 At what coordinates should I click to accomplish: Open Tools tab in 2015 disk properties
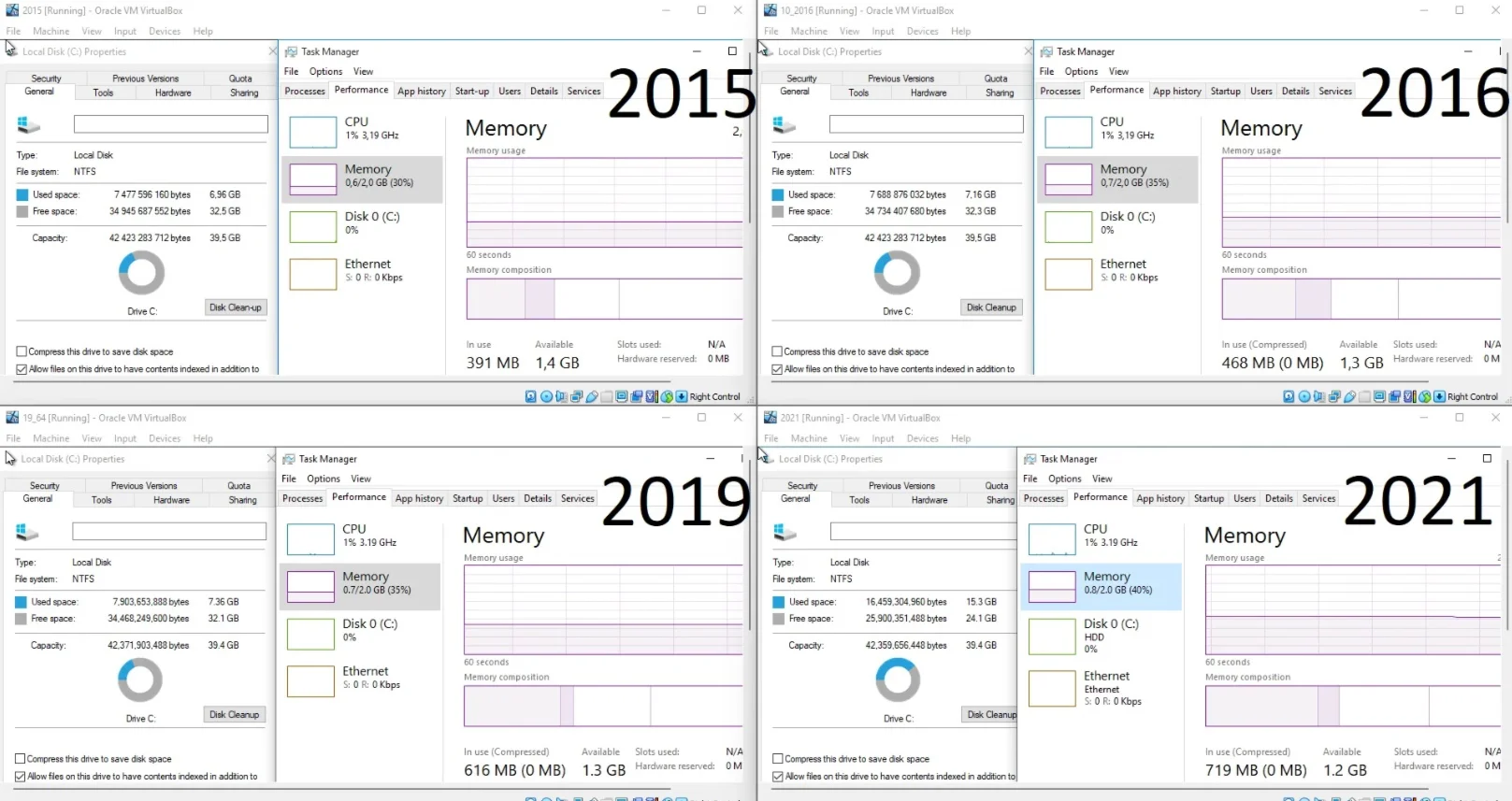103,93
